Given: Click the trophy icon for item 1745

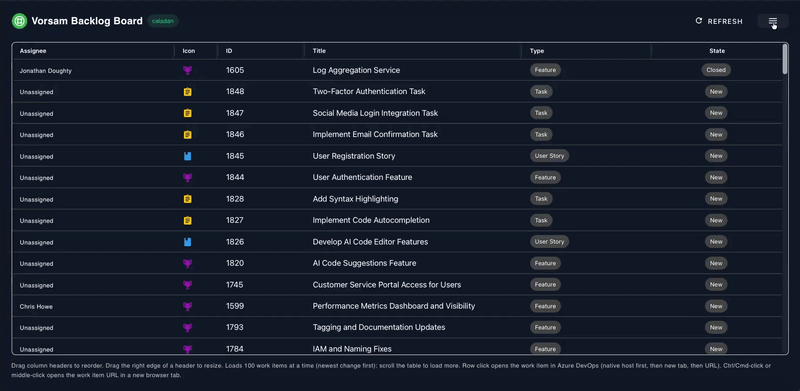Looking at the screenshot, I should tap(187, 285).
